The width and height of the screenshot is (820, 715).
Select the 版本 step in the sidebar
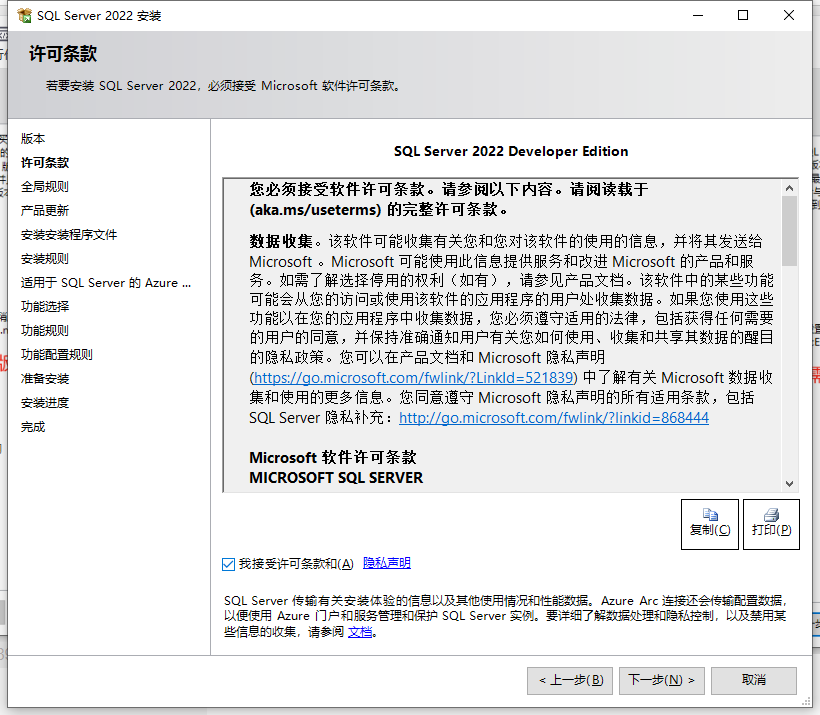click(33, 139)
